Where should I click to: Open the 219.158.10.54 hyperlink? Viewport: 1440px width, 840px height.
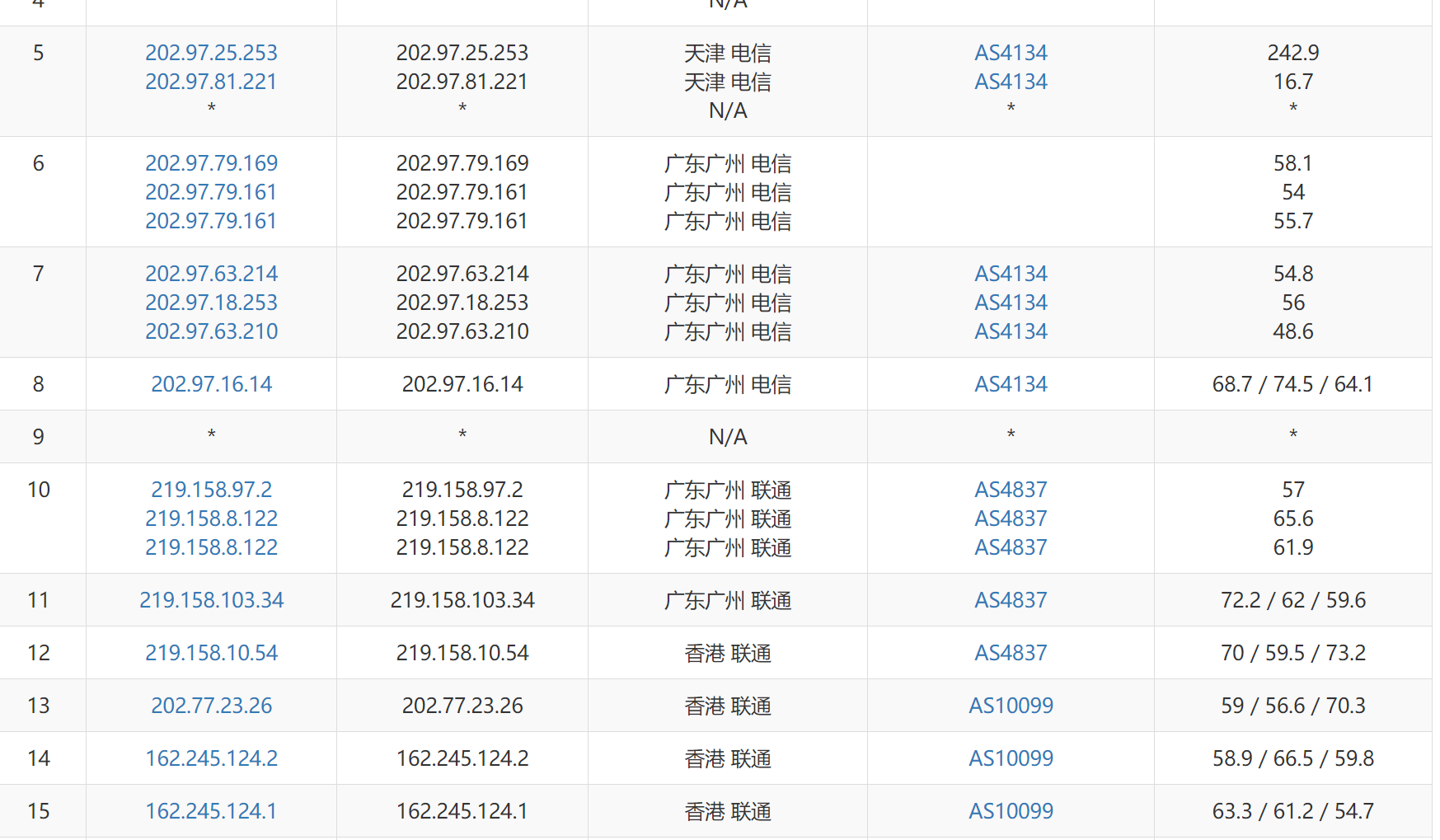[x=211, y=653]
